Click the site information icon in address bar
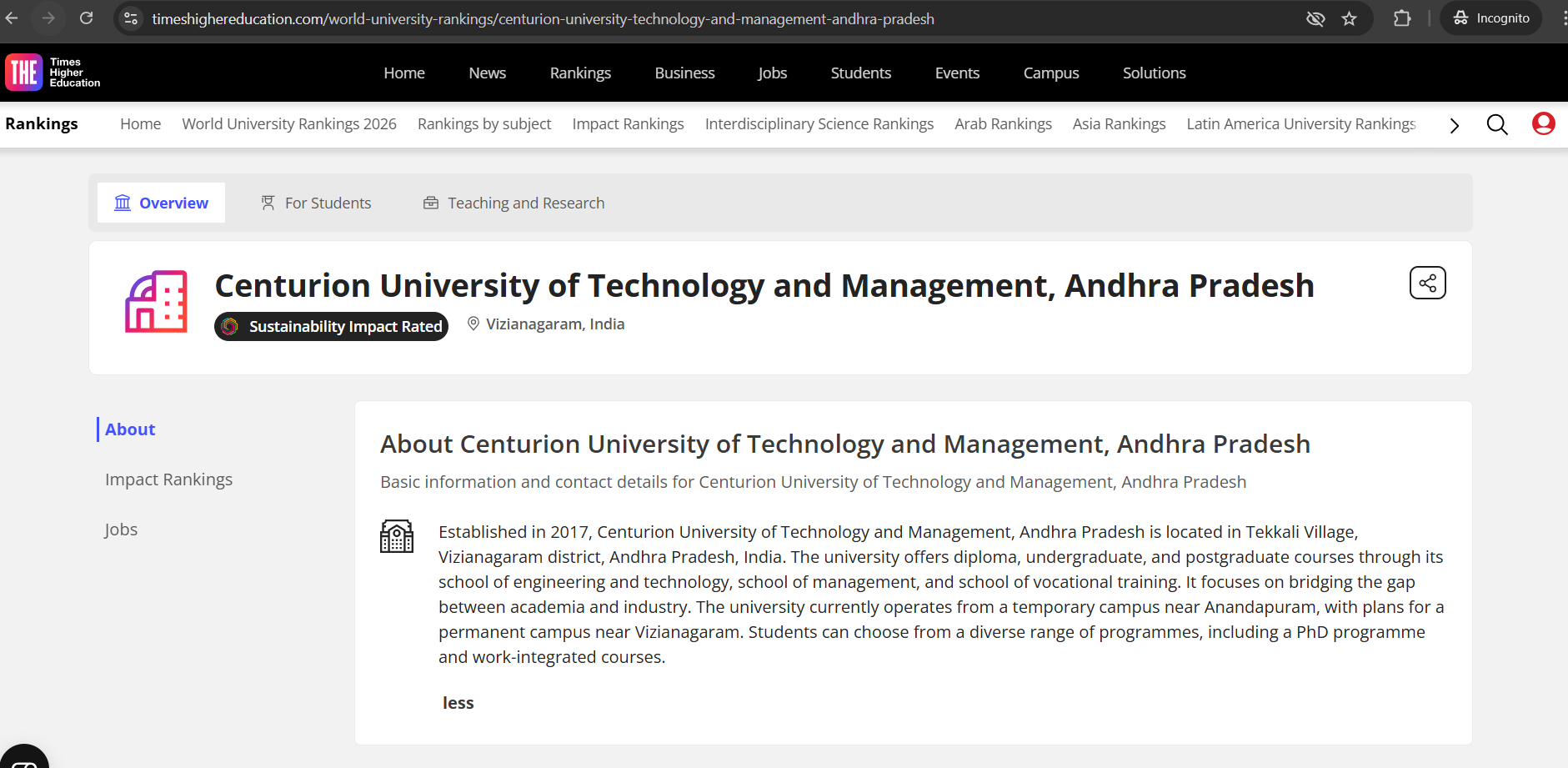Viewport: 1568px width, 768px height. click(x=131, y=18)
